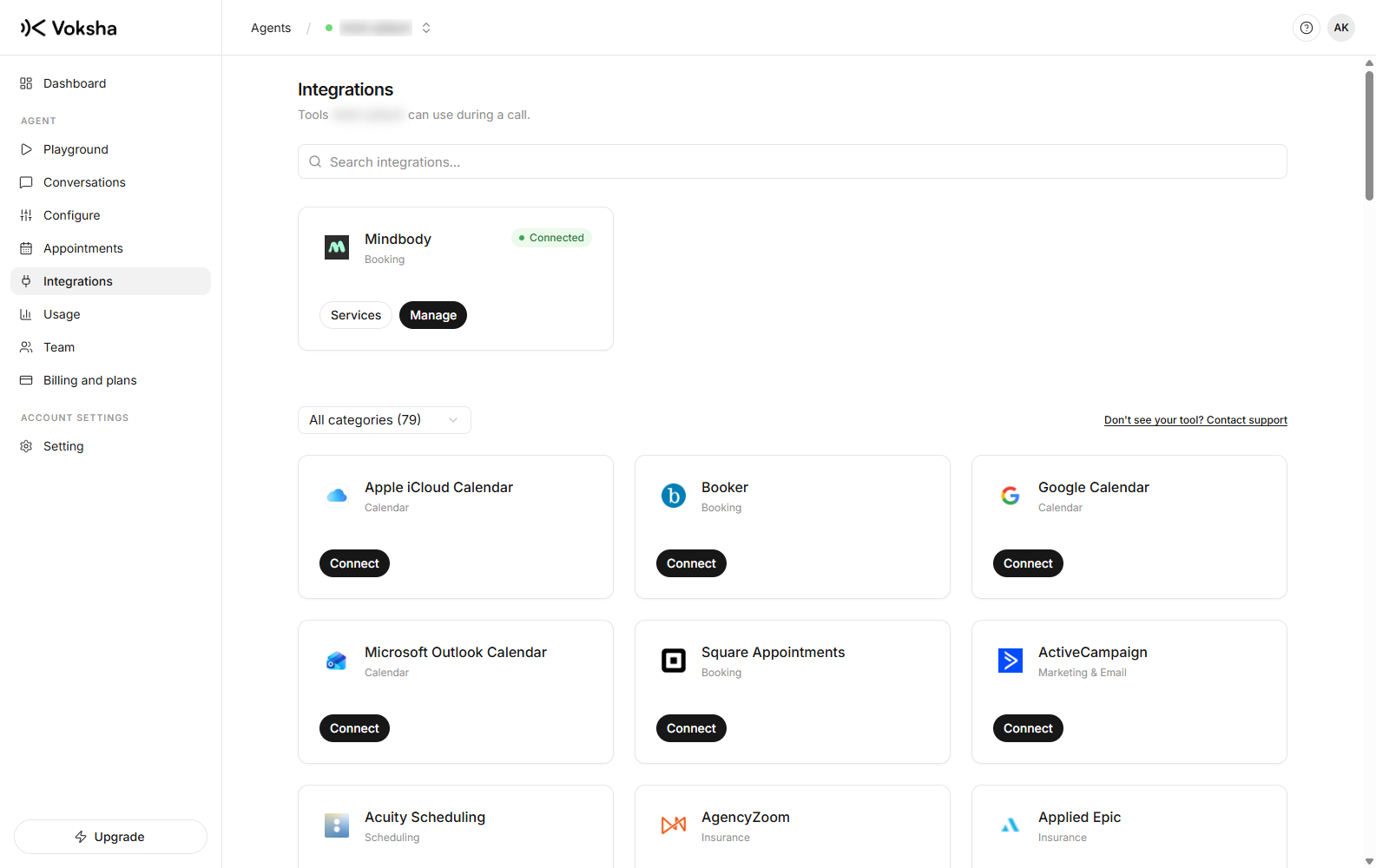Click the Square Appointments logo icon

click(x=674, y=661)
